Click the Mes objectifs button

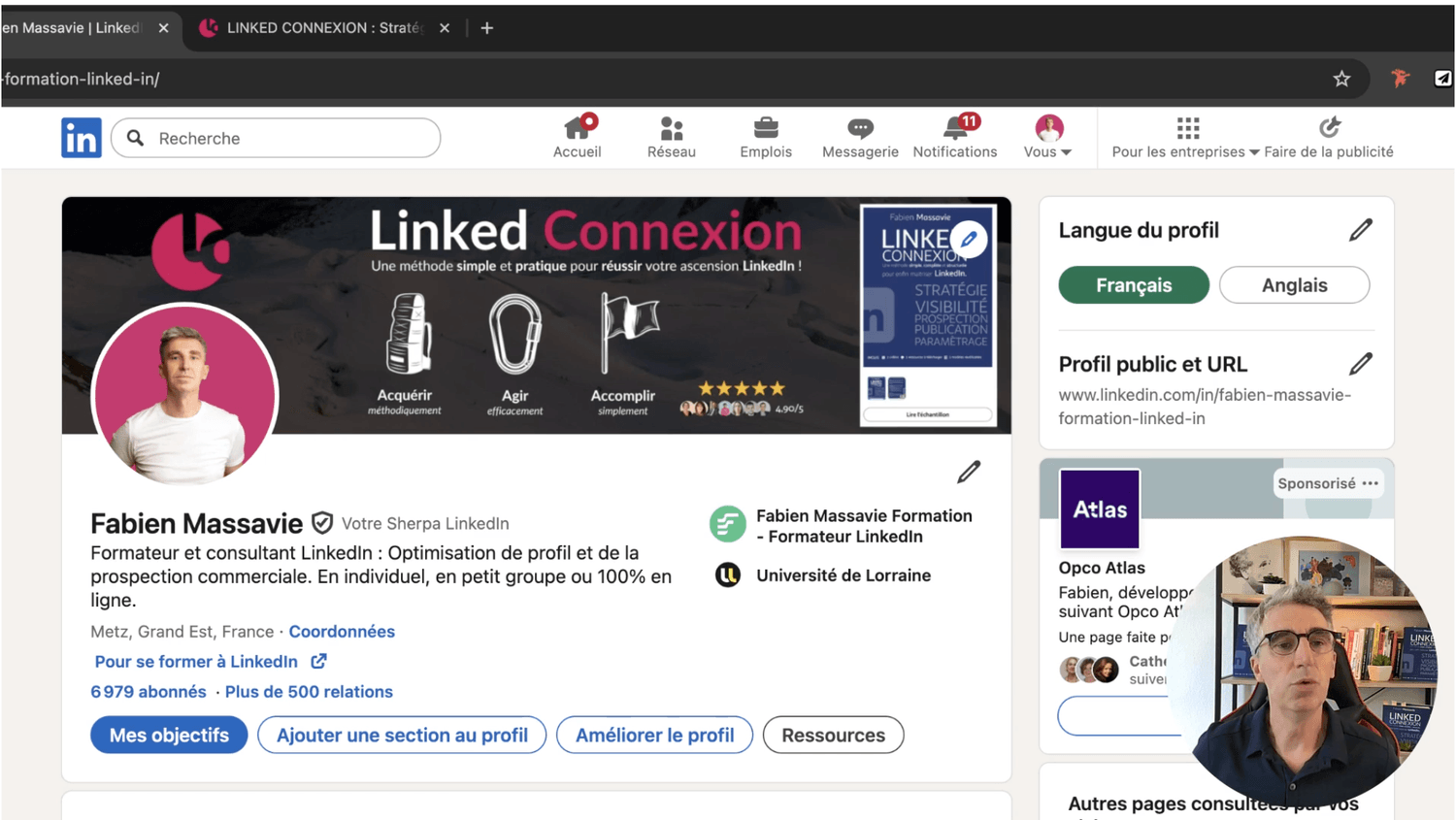pos(169,735)
